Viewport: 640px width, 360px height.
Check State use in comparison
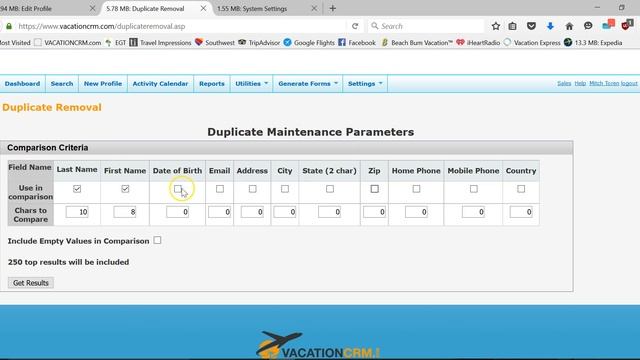point(330,189)
